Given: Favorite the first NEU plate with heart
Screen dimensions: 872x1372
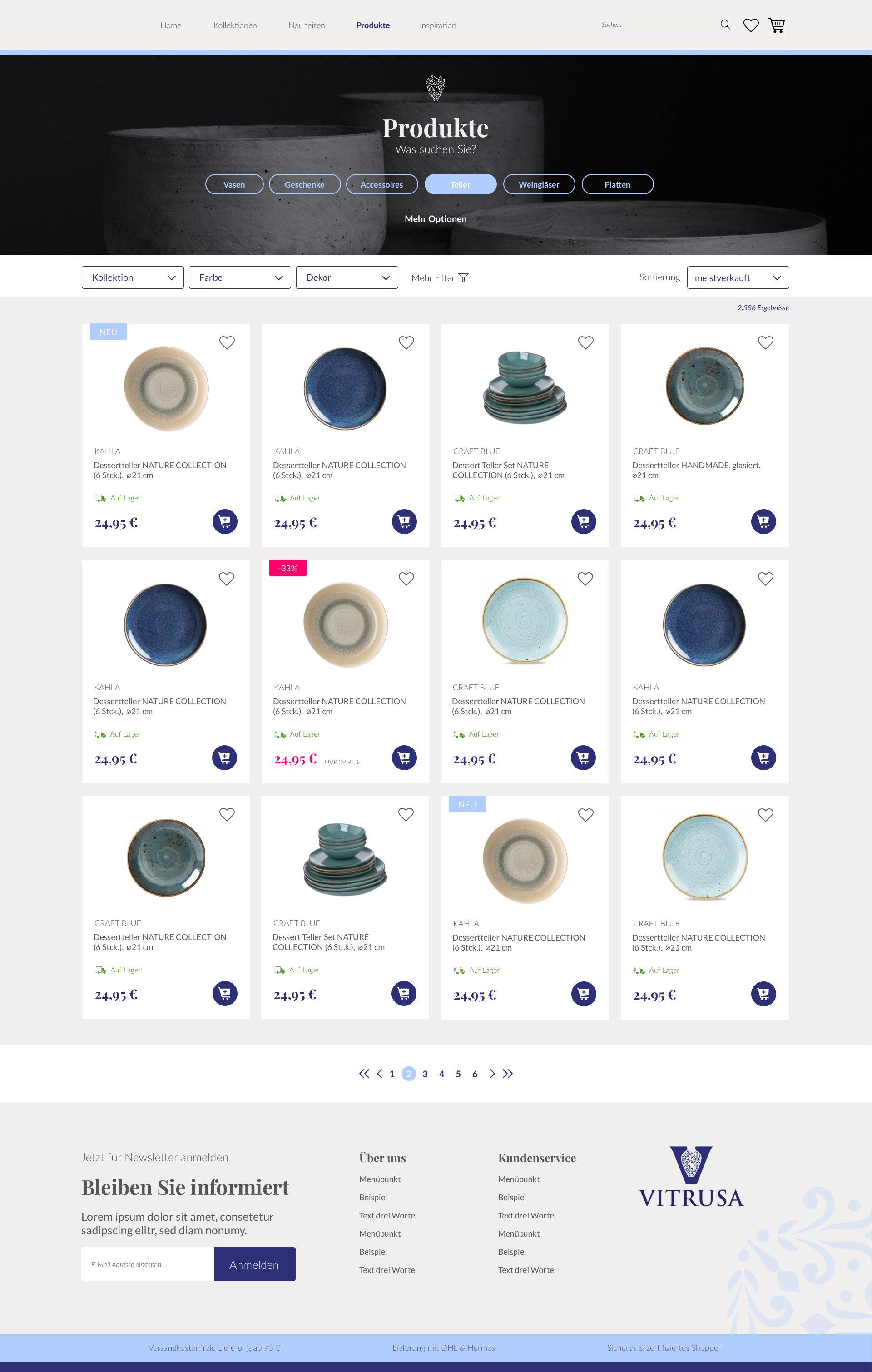Looking at the screenshot, I should [x=227, y=342].
